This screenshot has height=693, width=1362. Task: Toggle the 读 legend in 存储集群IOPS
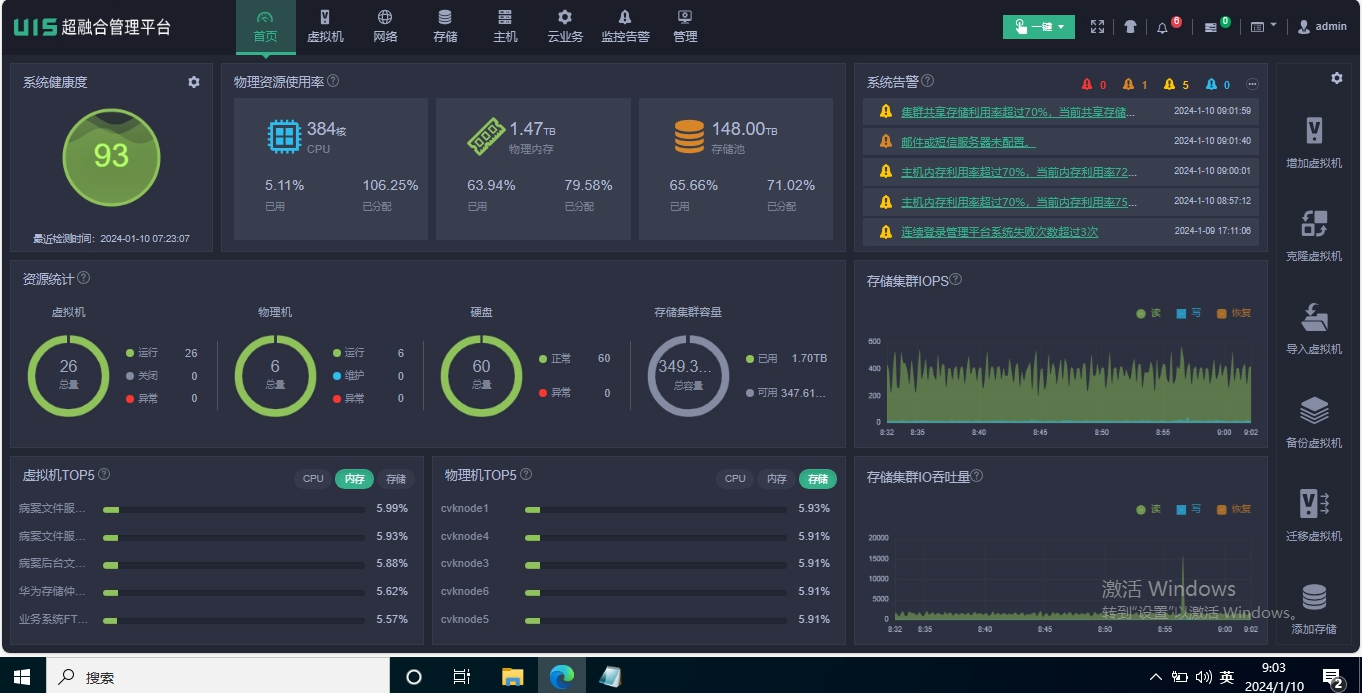point(1149,313)
